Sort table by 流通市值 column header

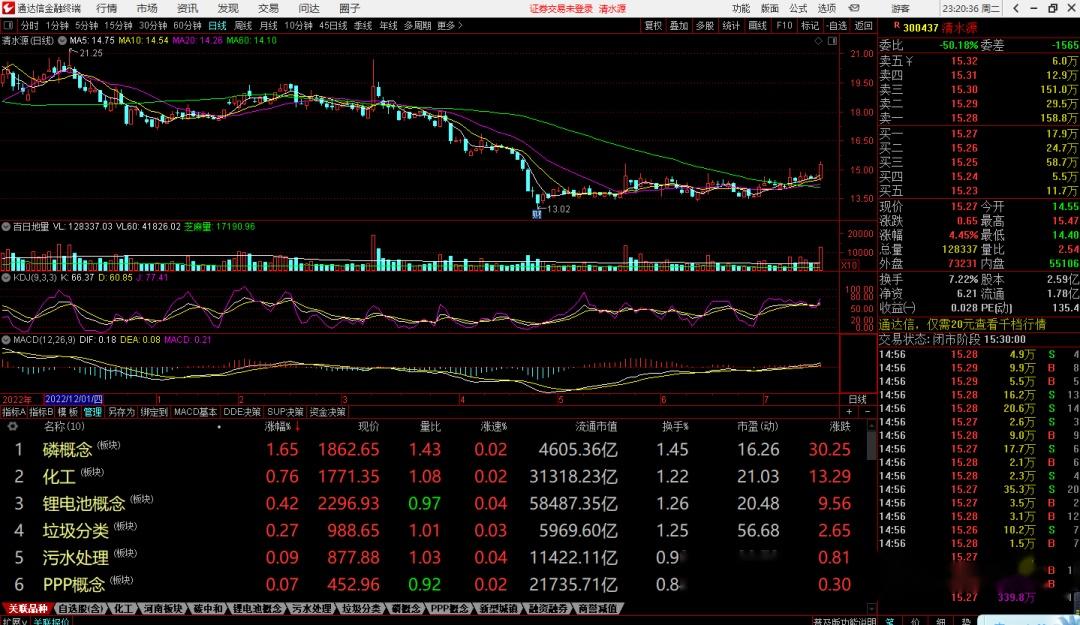(x=596, y=427)
